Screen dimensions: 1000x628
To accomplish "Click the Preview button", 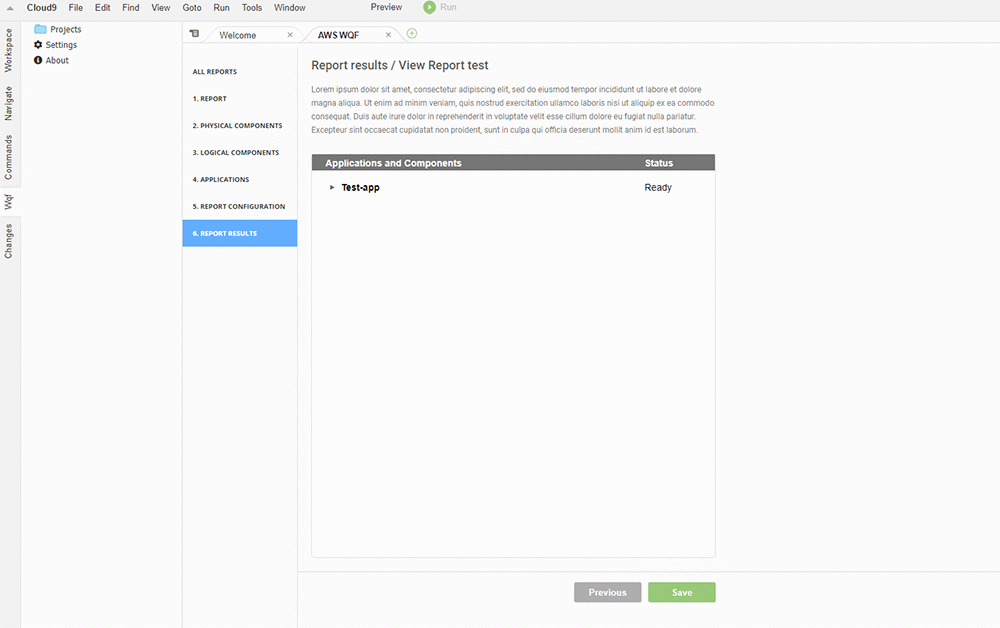I will coord(386,7).
